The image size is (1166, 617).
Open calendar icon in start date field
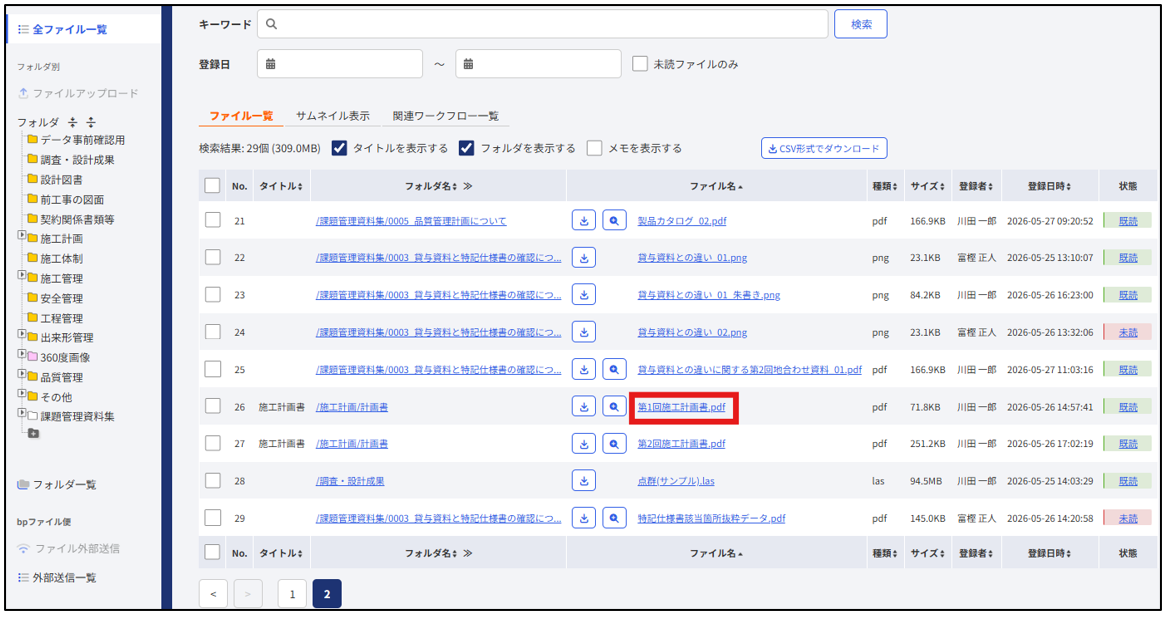click(271, 64)
